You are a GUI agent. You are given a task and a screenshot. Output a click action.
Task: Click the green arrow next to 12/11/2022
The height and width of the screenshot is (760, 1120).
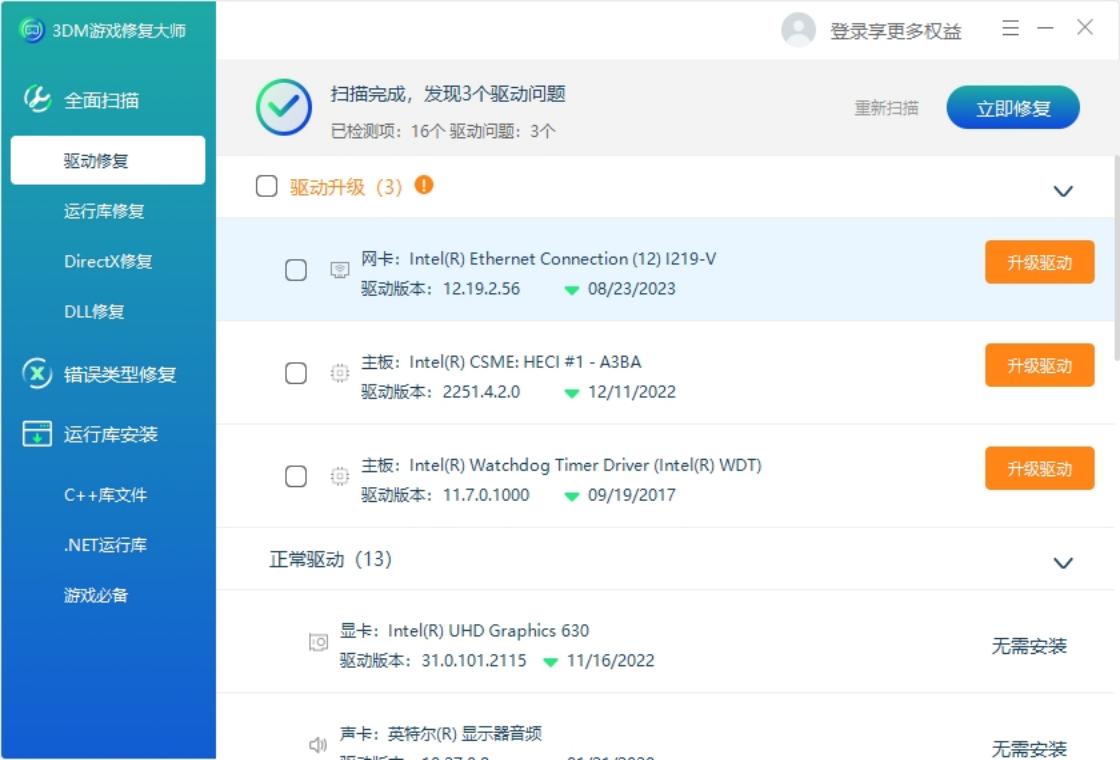point(571,393)
